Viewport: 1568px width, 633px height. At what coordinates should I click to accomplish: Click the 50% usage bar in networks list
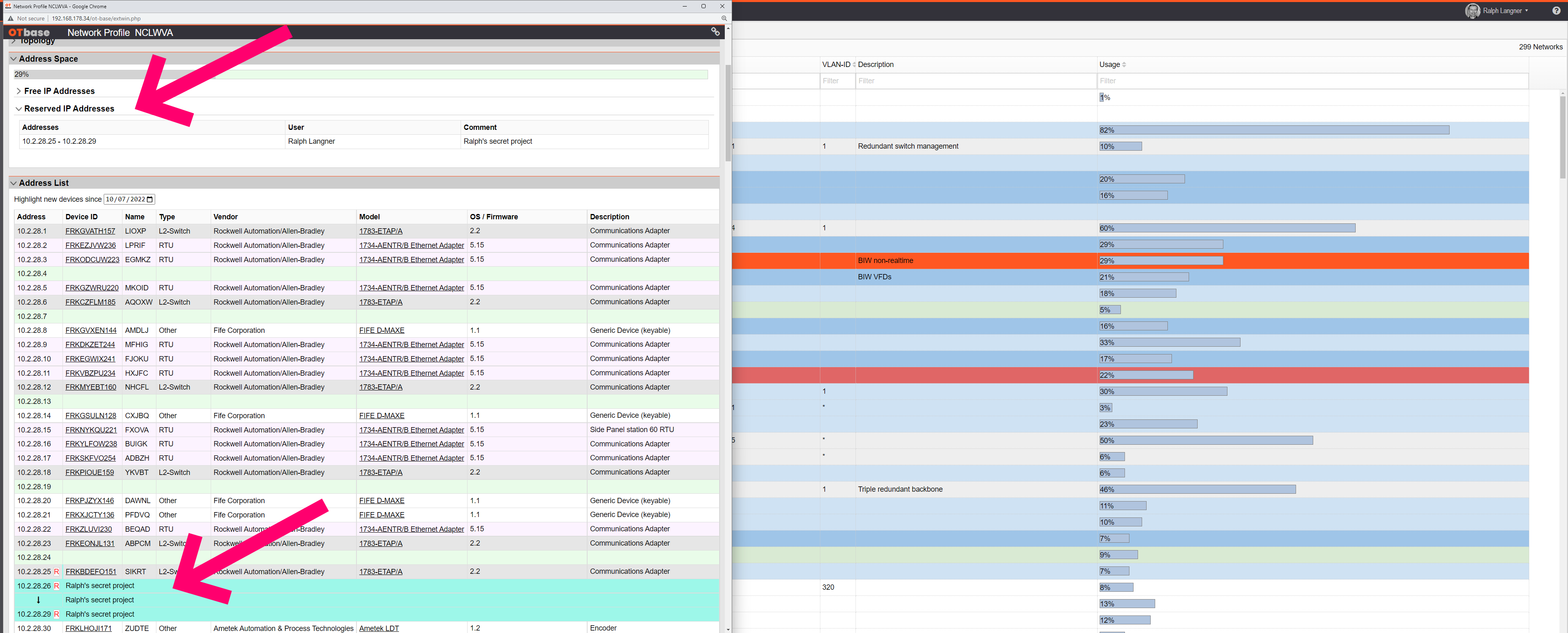tap(1206, 441)
